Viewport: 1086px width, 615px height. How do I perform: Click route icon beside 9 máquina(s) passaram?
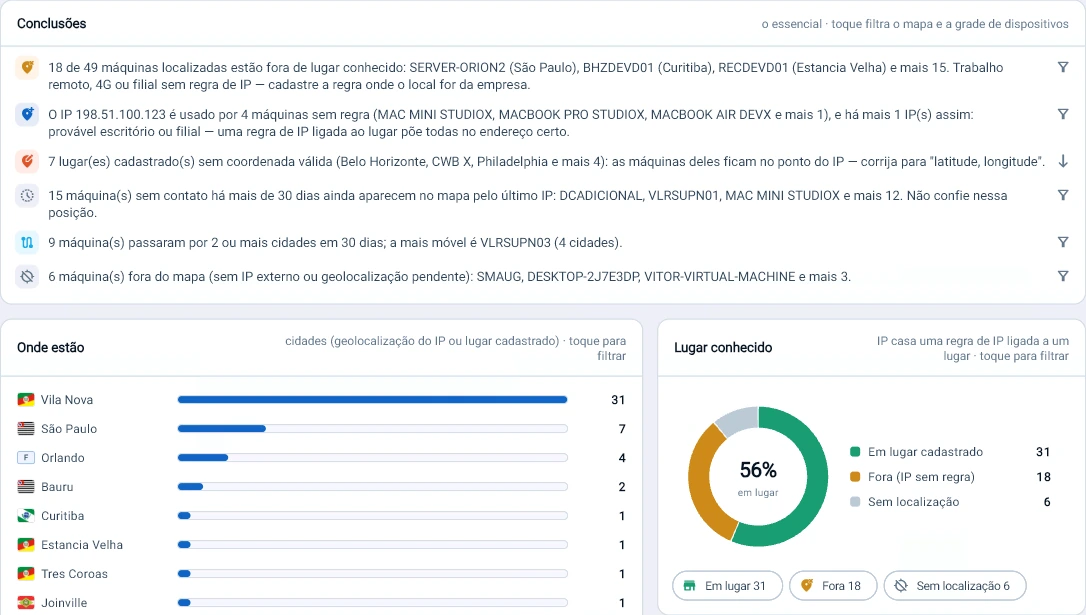click(27, 243)
